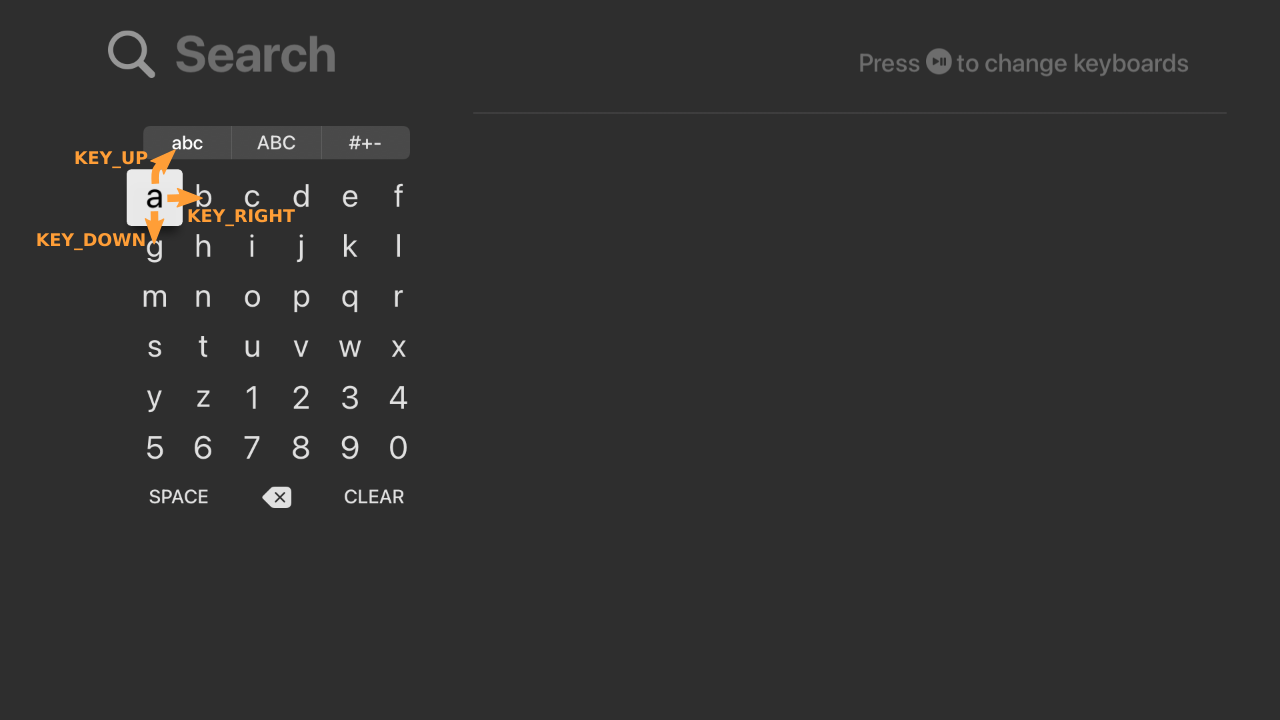The height and width of the screenshot is (720, 1280).
Task: Pick the letter z key
Action: [x=203, y=397]
